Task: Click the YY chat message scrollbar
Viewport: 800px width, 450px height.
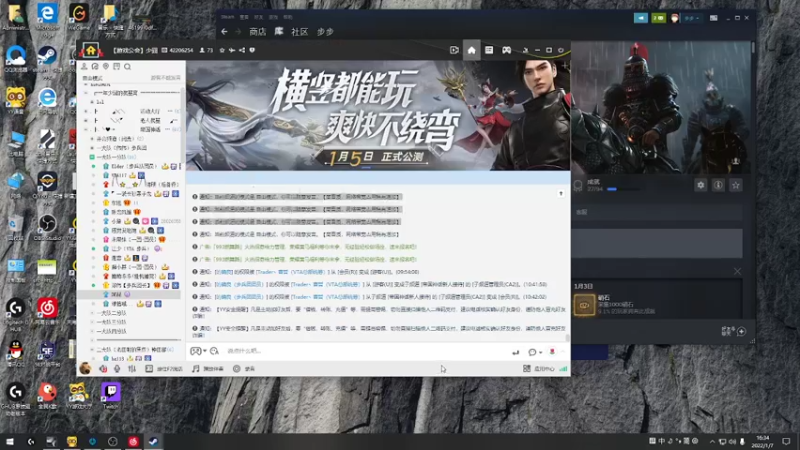Action: tap(568, 338)
